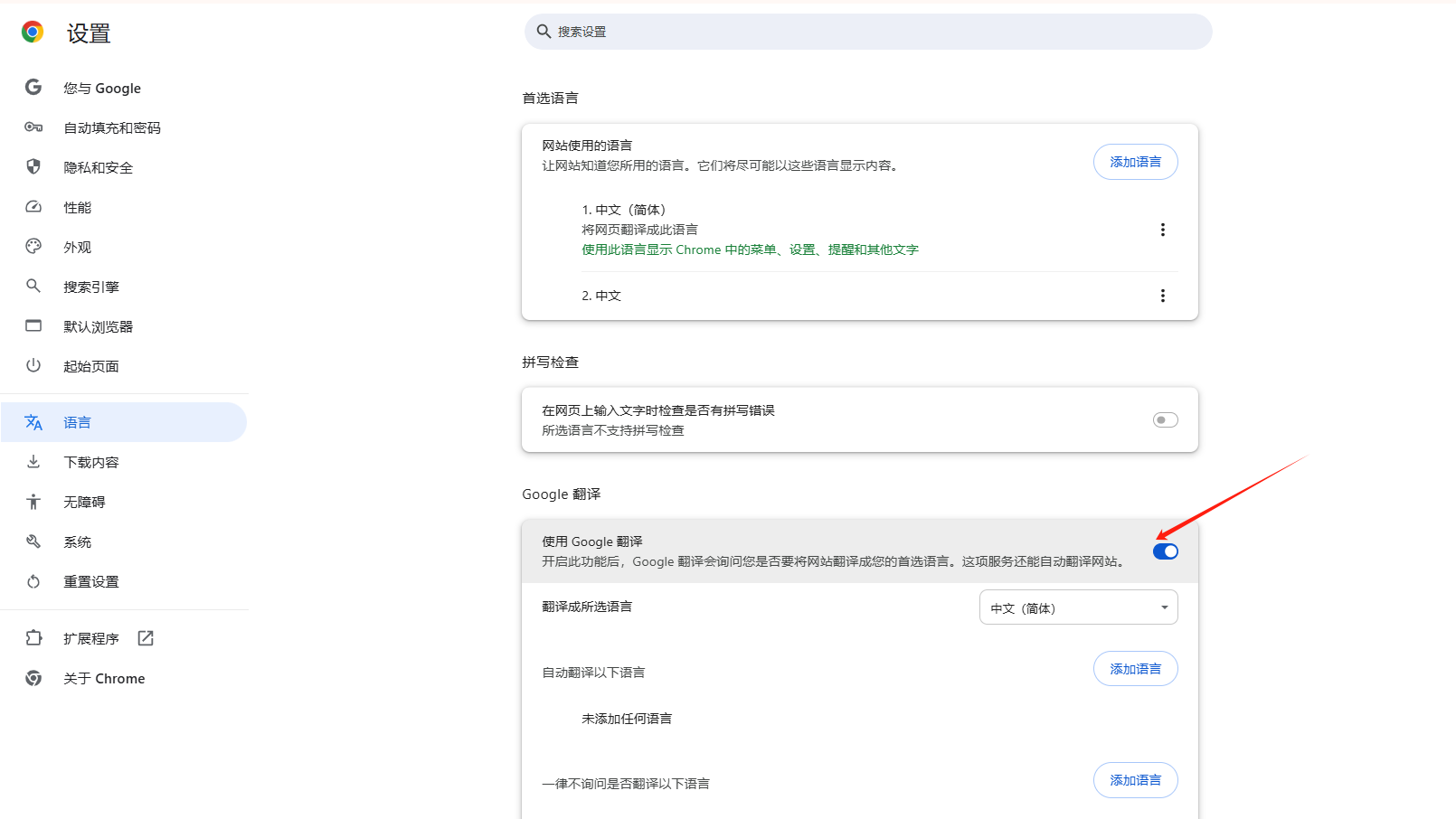The width and height of the screenshot is (1456, 819).
Task: Click the accessibility figure icon
Action: click(33, 502)
